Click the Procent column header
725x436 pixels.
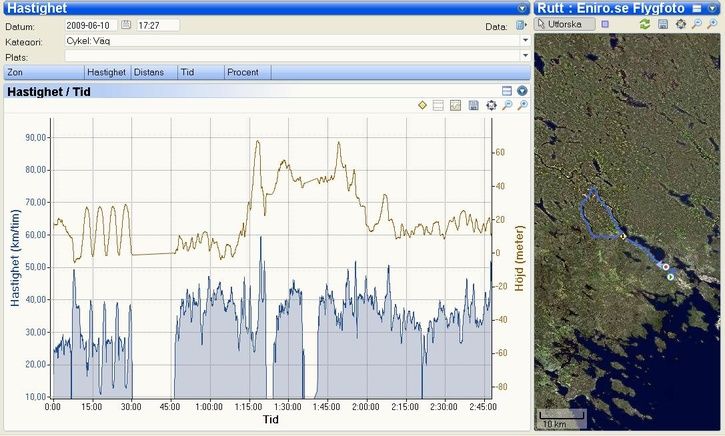[242, 72]
